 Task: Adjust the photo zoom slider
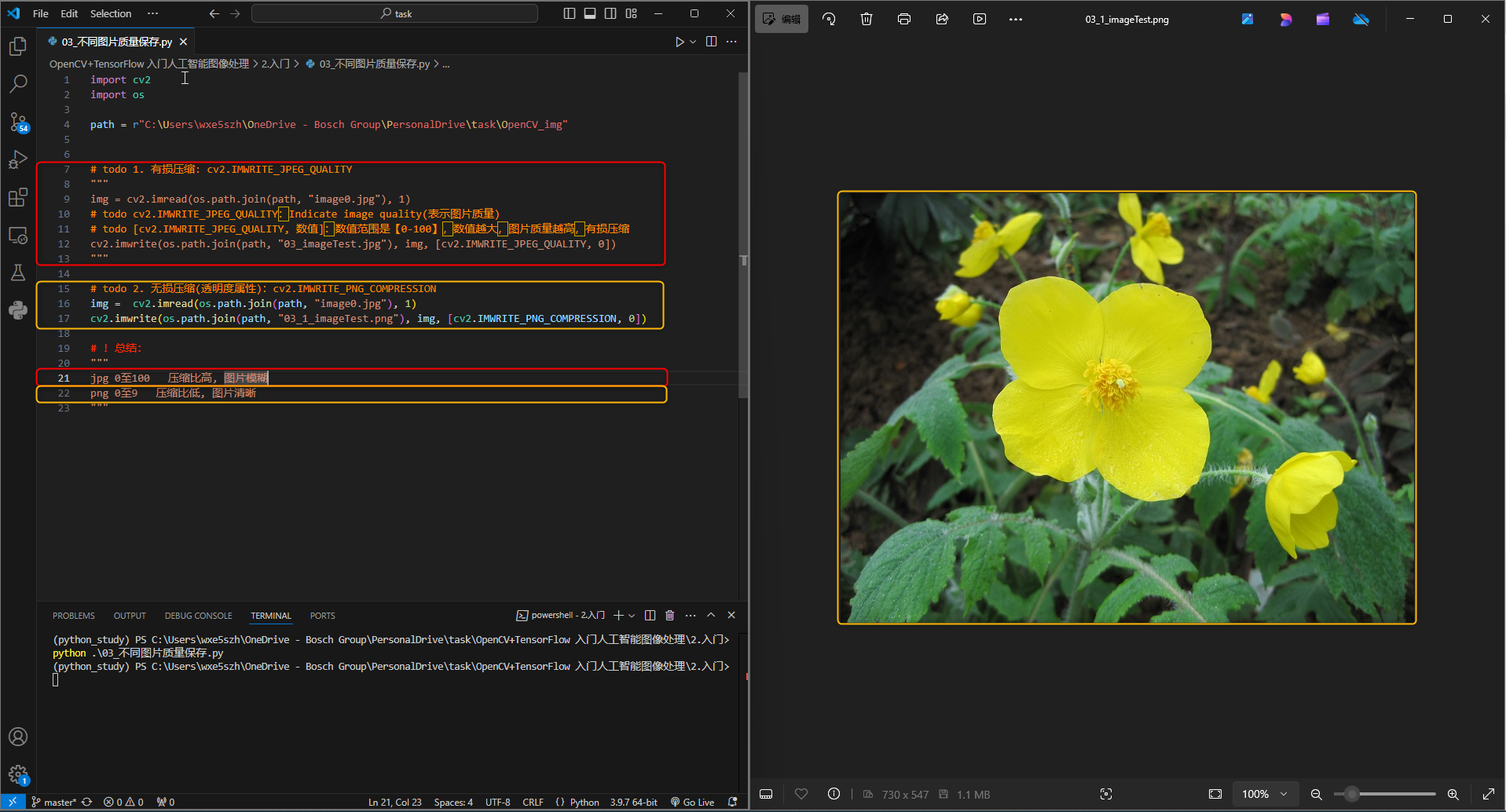(x=1351, y=794)
